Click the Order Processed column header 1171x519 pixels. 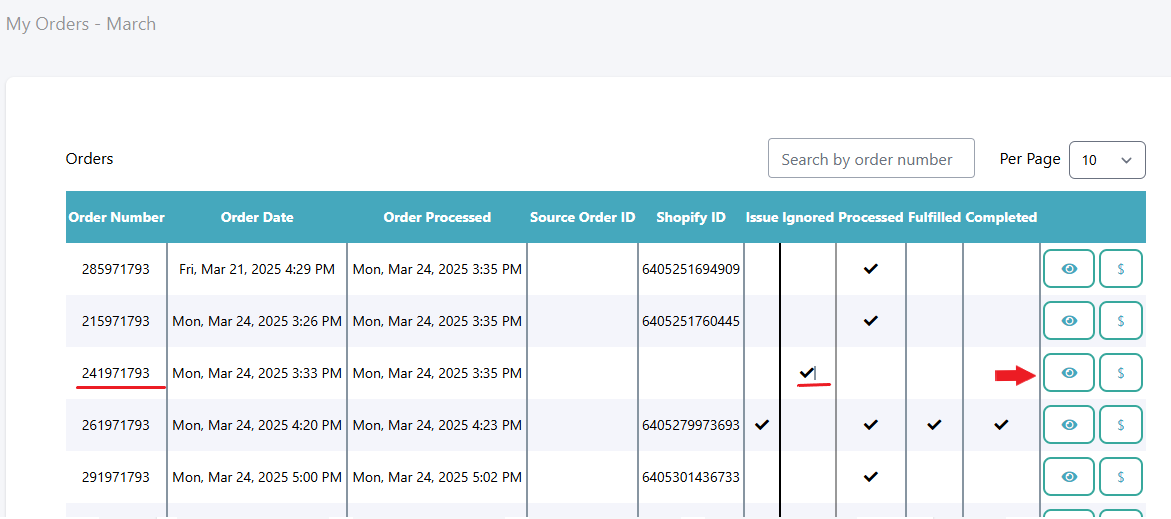(437, 217)
